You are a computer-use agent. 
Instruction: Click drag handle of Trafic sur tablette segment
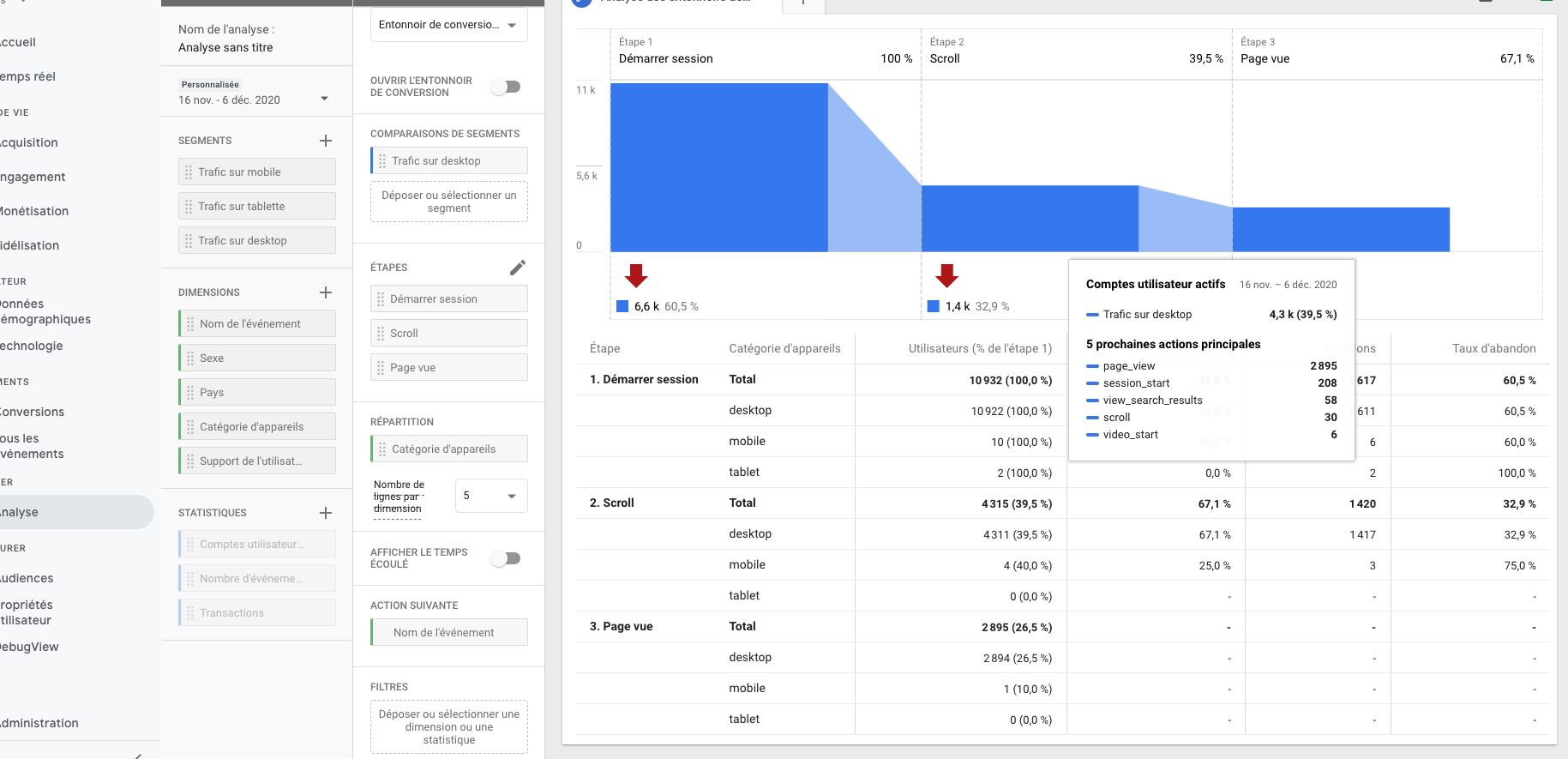(x=189, y=207)
